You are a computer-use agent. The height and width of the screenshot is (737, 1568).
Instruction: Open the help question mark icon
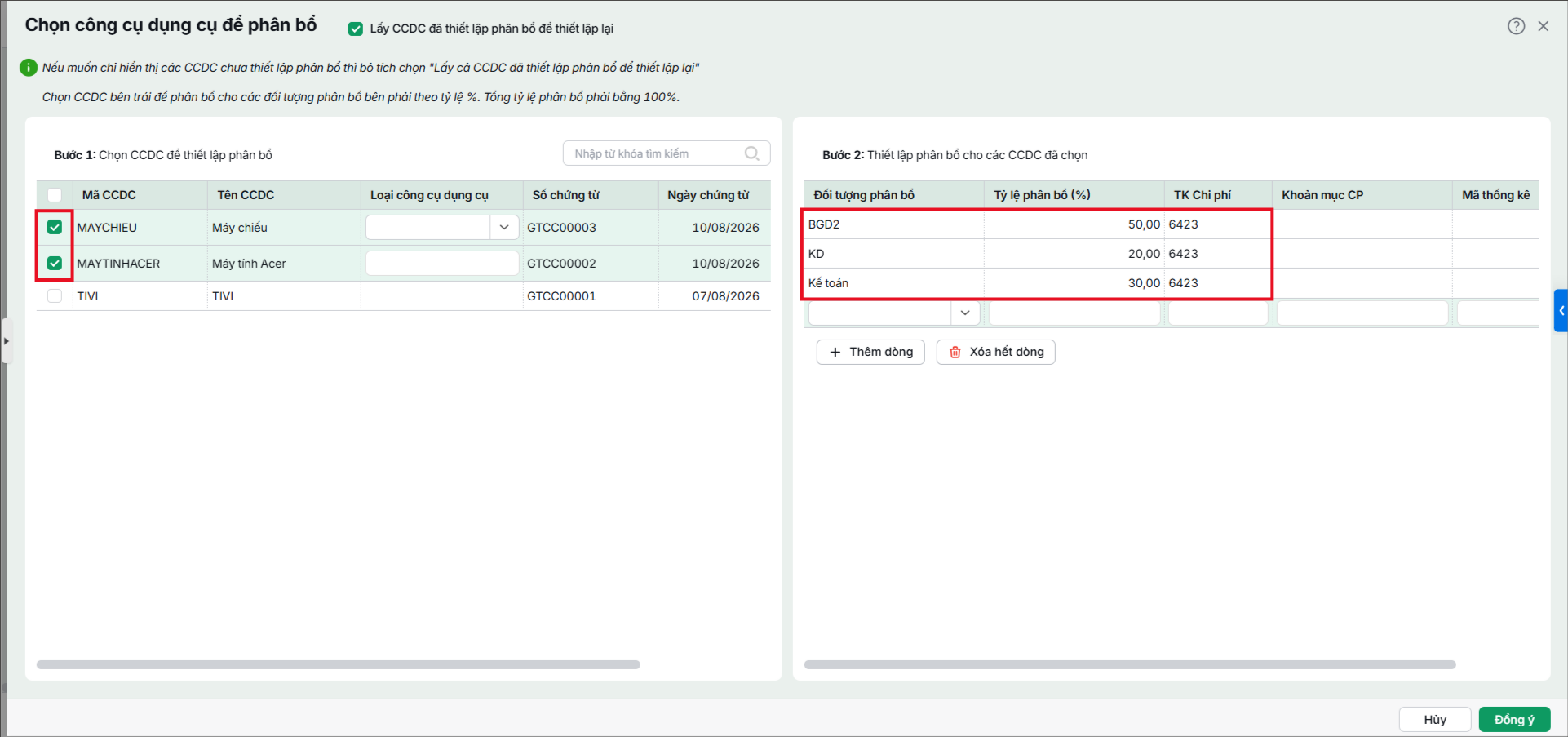[x=1516, y=26]
